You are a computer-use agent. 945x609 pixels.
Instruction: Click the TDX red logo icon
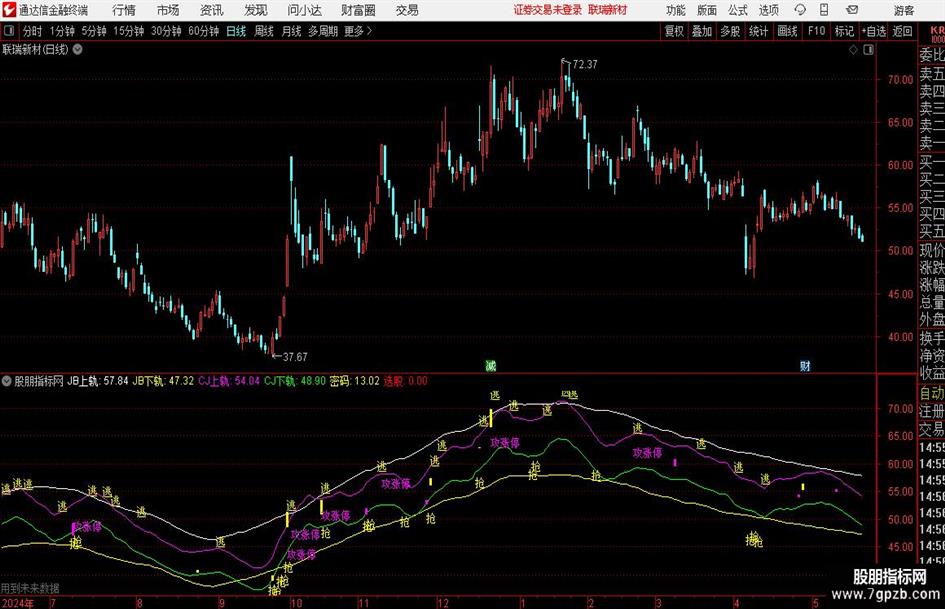(x=9, y=10)
